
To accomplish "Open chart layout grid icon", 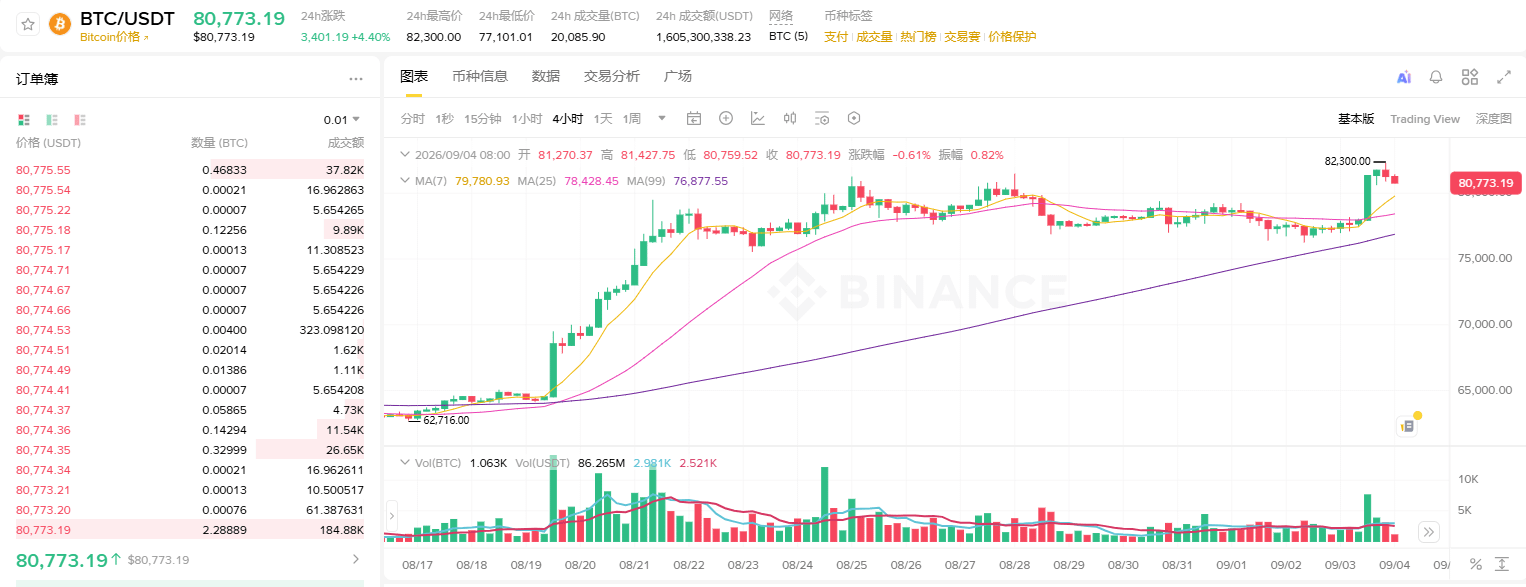I will click(x=1469, y=77).
